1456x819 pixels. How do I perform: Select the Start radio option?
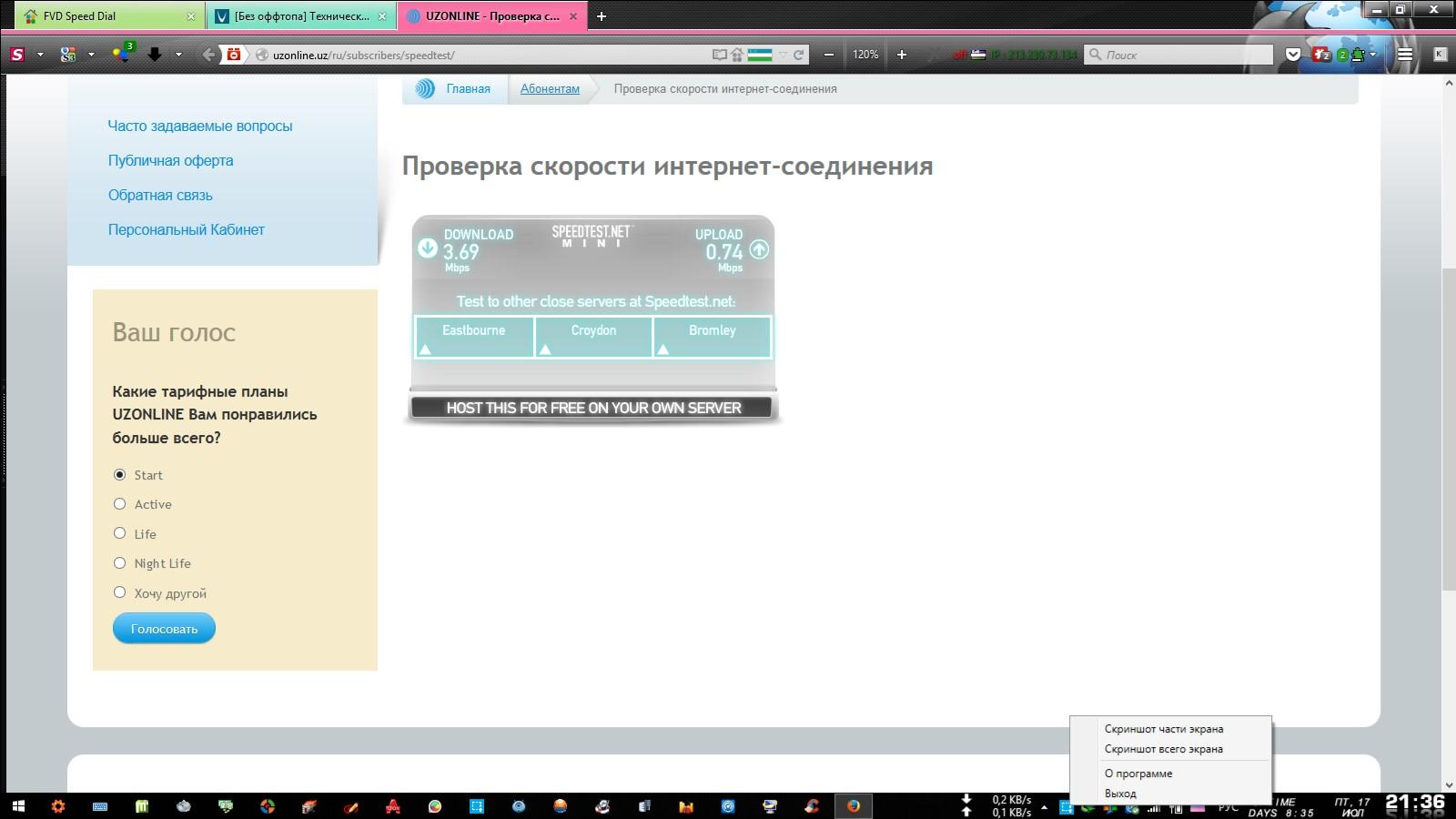click(x=119, y=474)
